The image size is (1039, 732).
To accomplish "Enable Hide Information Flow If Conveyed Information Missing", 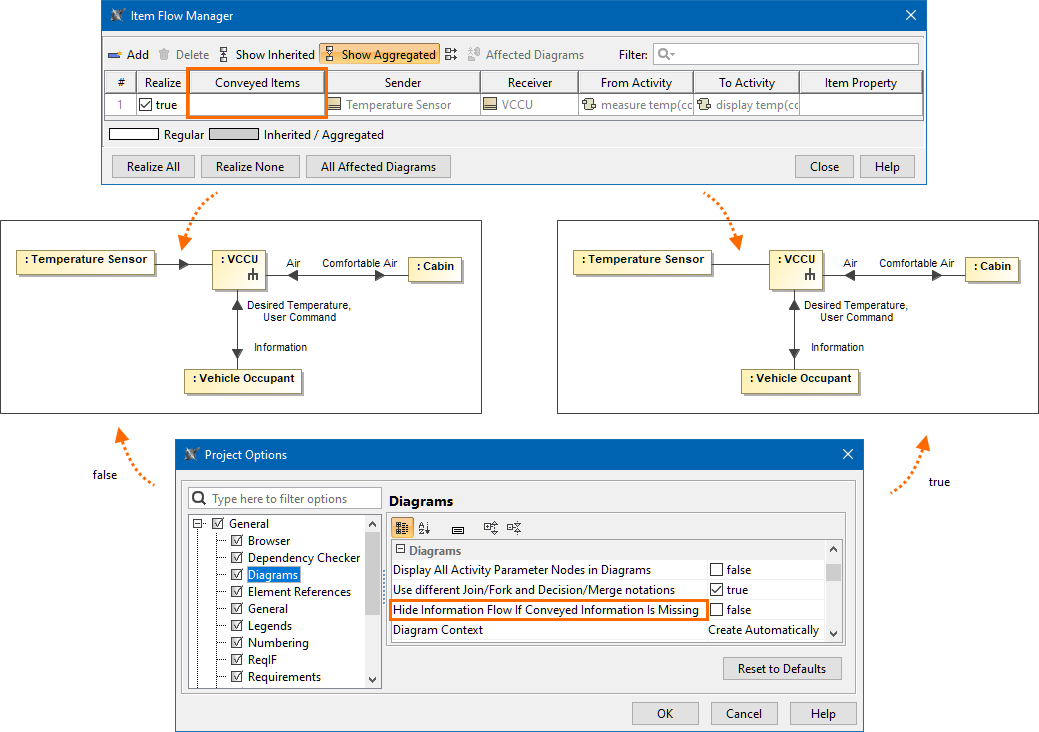I will [x=716, y=610].
